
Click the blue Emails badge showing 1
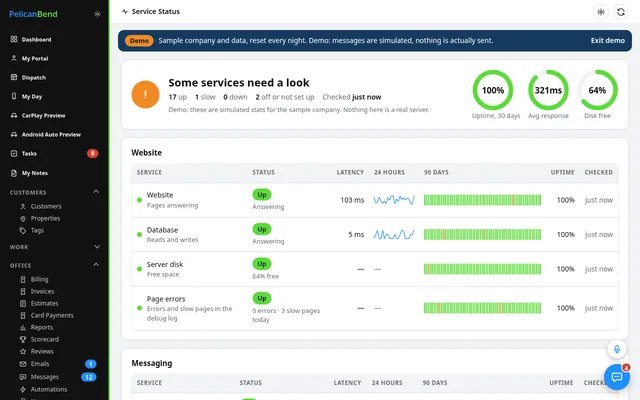[x=91, y=364]
